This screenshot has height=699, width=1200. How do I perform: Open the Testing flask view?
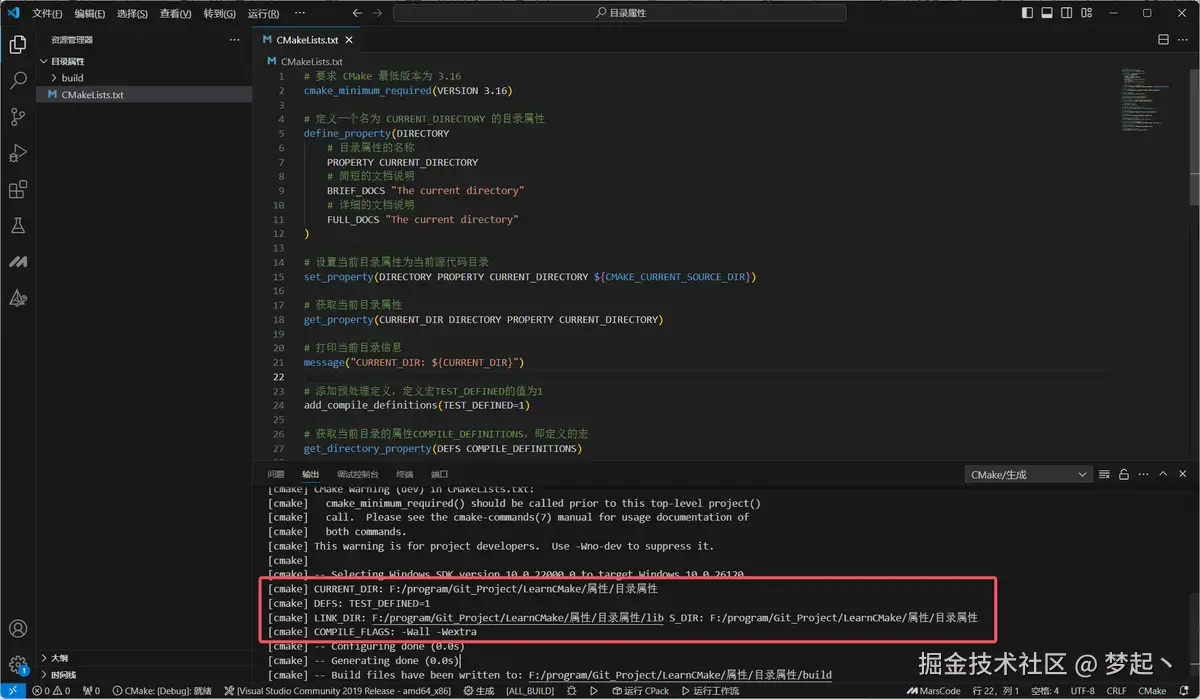[x=17, y=225]
